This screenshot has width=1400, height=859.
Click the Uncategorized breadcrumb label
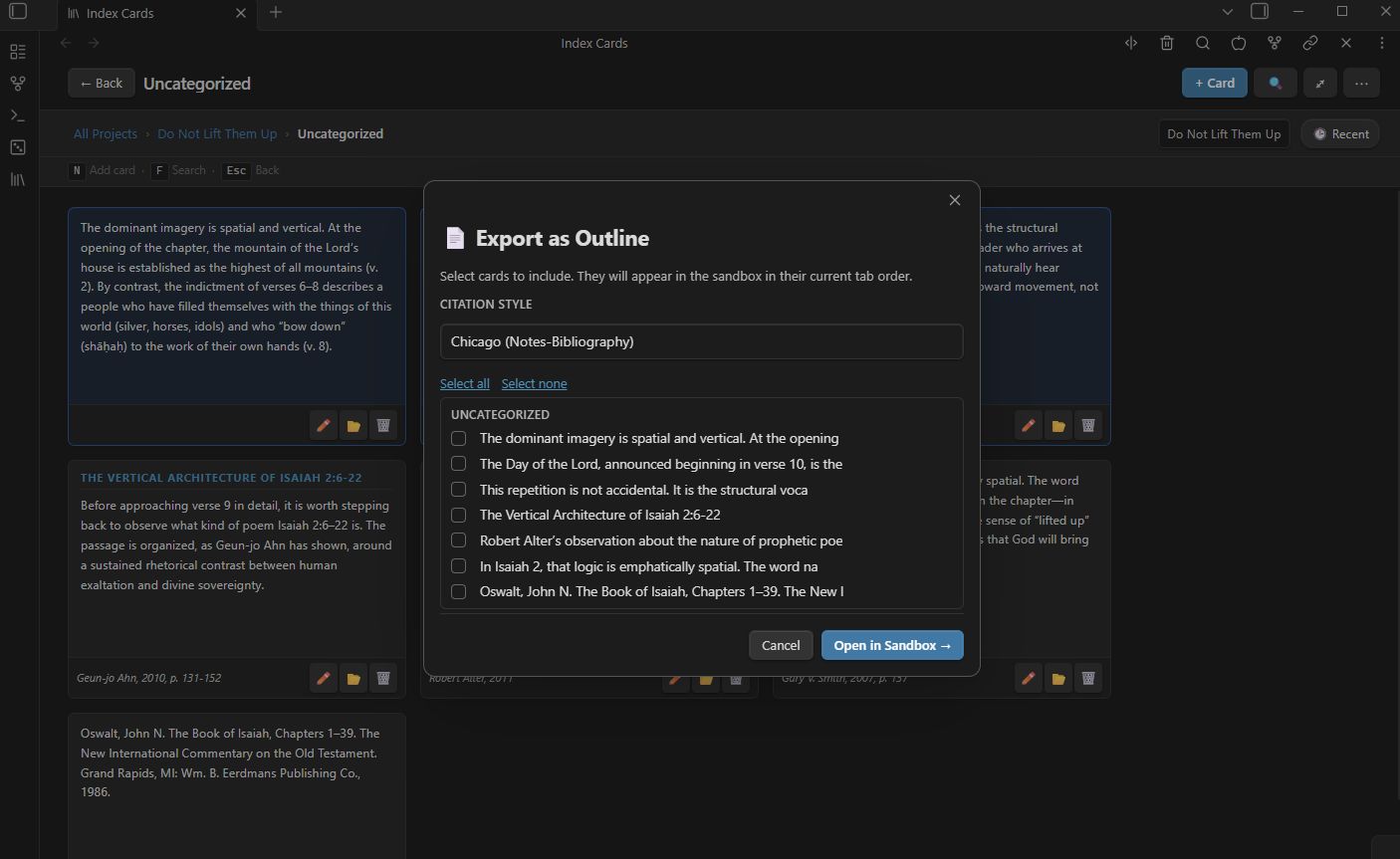click(341, 133)
